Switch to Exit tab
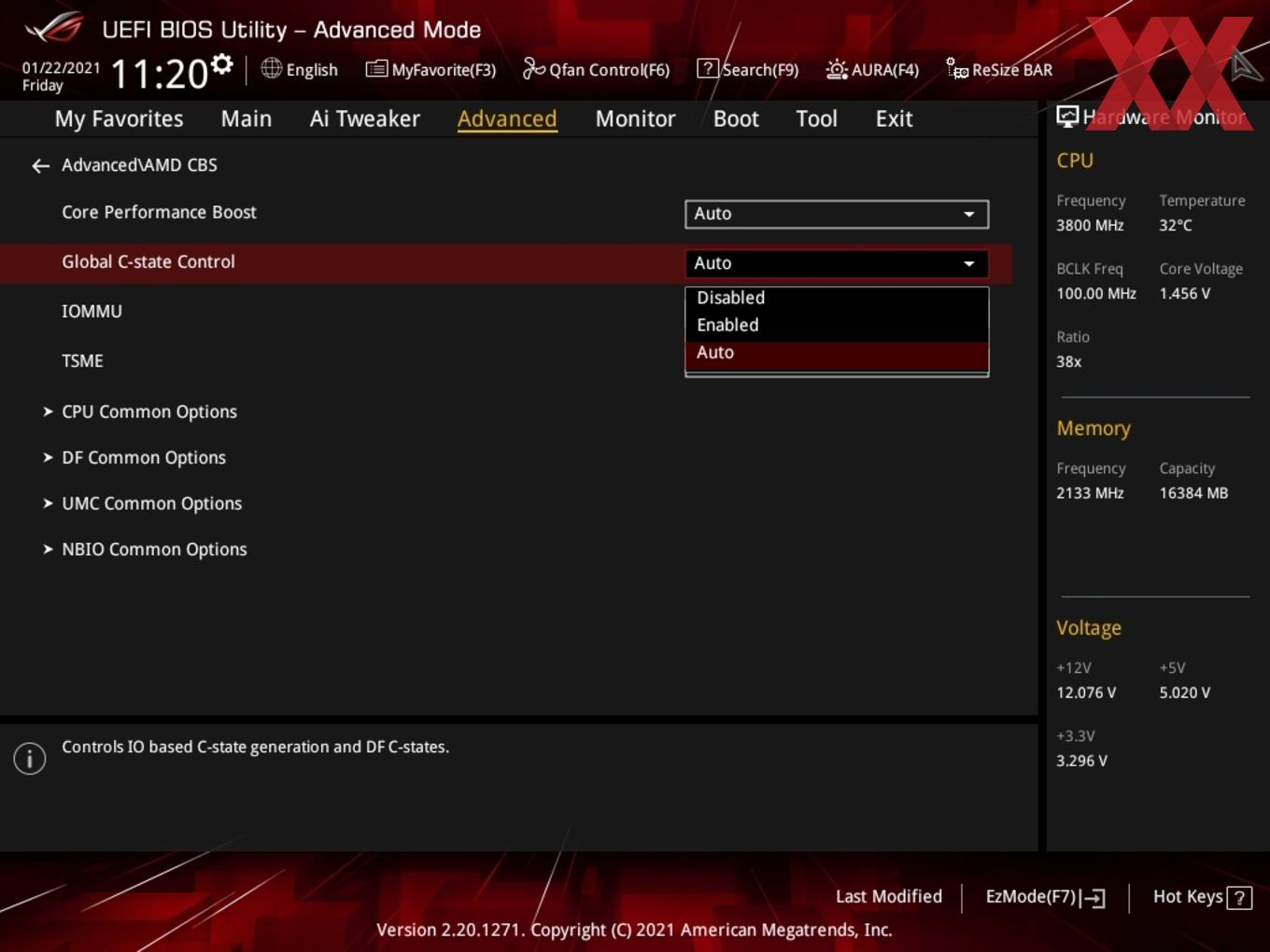1270x952 pixels. coord(894,119)
